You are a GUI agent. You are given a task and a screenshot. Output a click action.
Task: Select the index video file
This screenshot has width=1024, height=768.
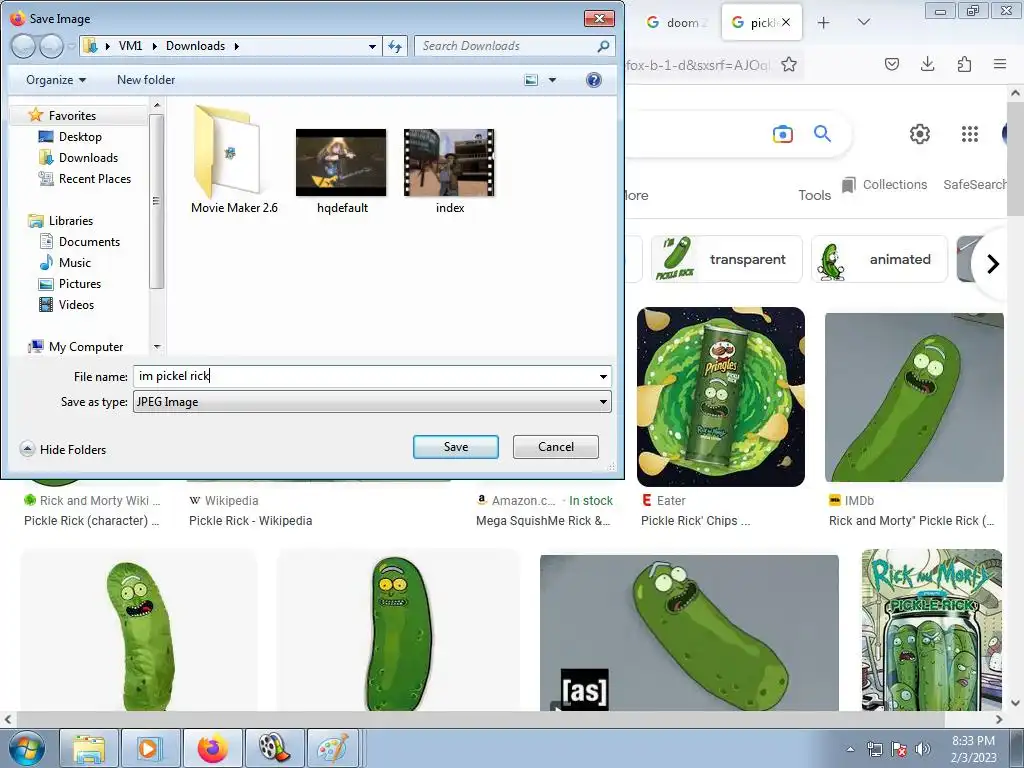tap(449, 171)
